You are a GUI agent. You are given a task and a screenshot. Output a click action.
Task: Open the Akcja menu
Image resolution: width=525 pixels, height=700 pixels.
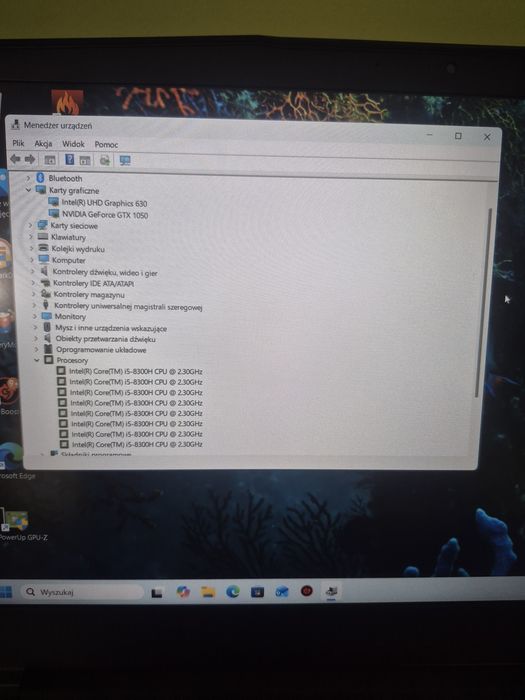tap(43, 143)
